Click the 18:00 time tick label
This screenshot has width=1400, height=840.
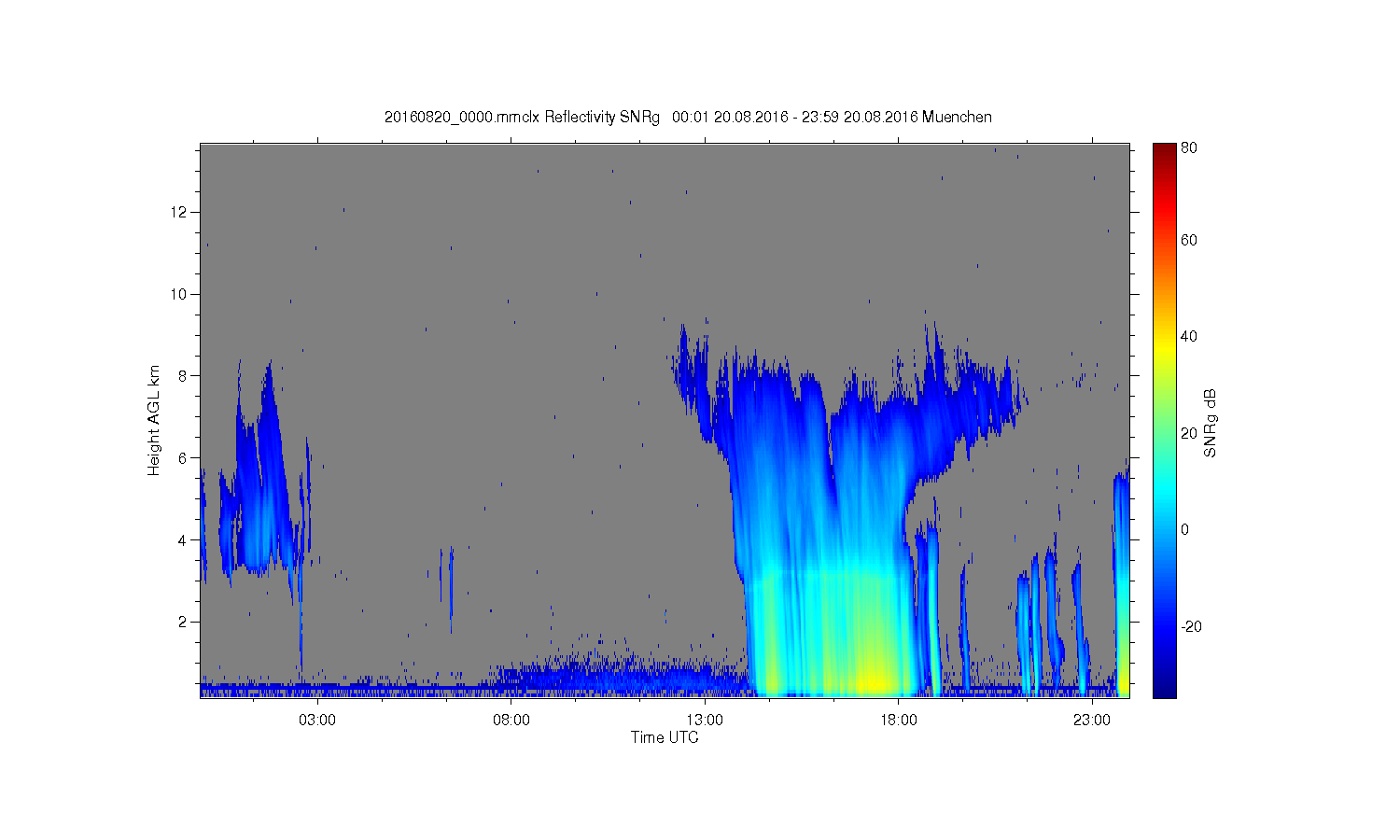899,721
